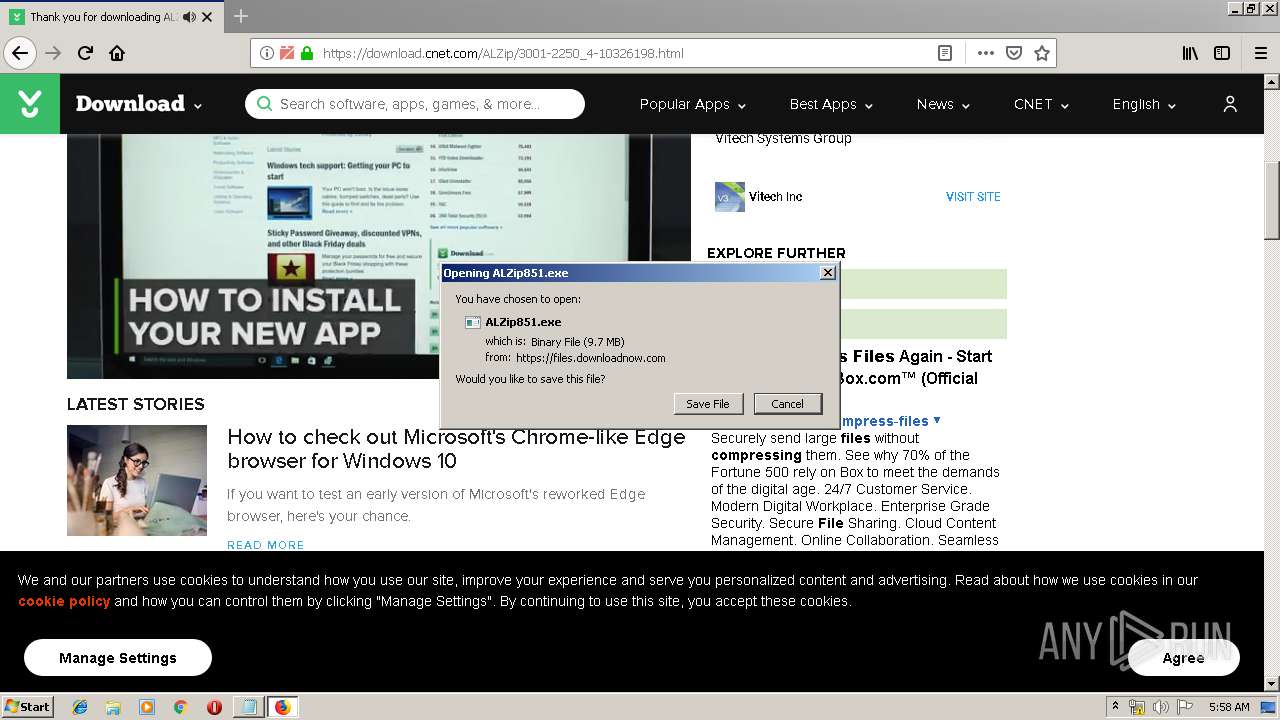
Task: Open page actions three-dot menu
Action: pyautogui.click(x=986, y=53)
